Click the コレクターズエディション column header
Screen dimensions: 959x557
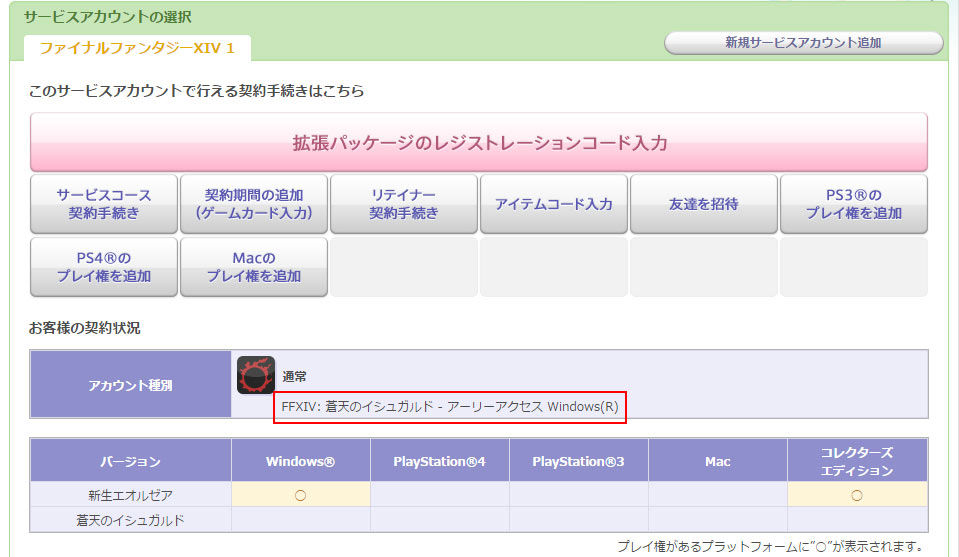pos(857,461)
